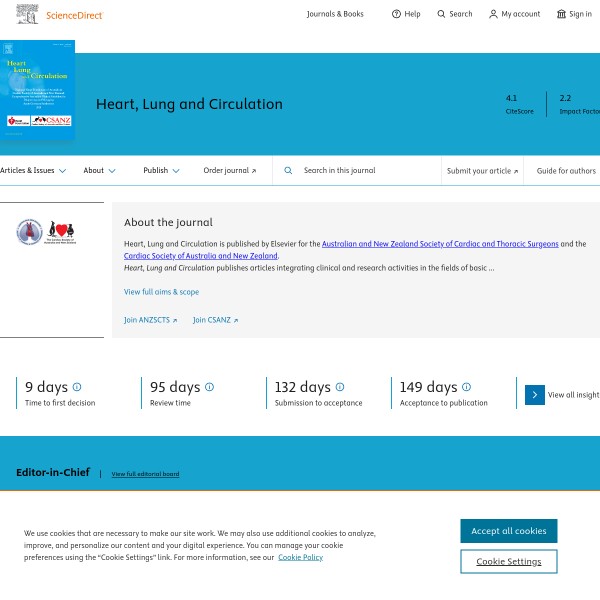
Task: Click View full aims & scope link
Action: [x=161, y=292]
